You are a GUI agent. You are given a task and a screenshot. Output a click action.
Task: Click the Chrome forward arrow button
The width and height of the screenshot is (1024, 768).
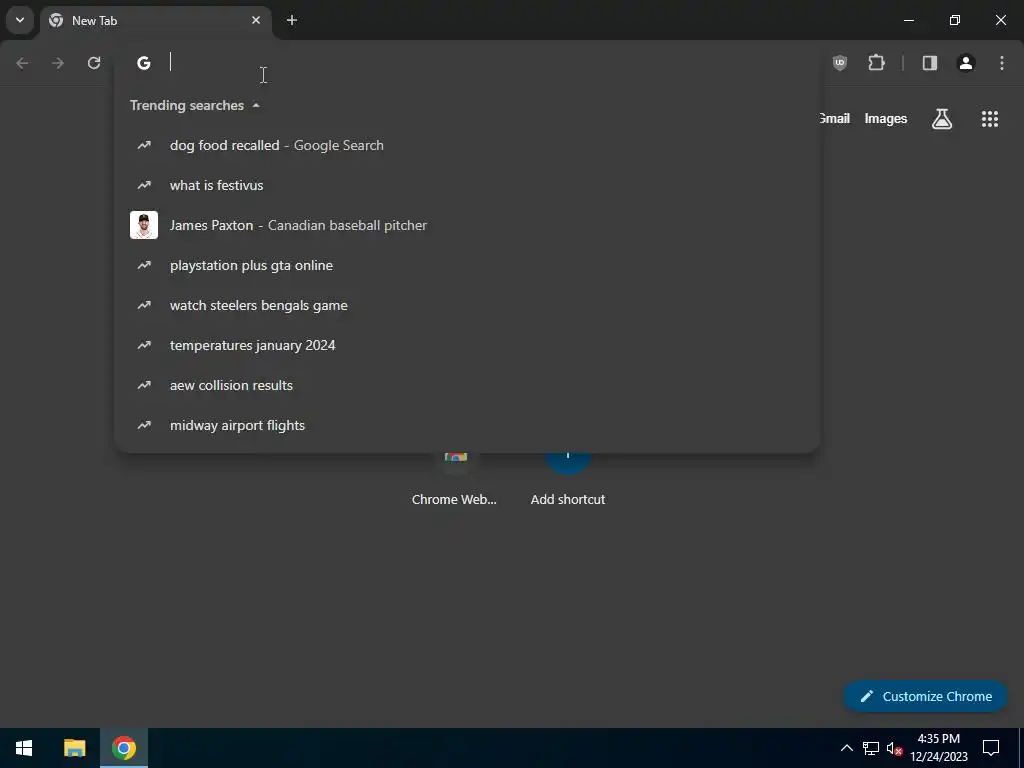[x=58, y=63]
